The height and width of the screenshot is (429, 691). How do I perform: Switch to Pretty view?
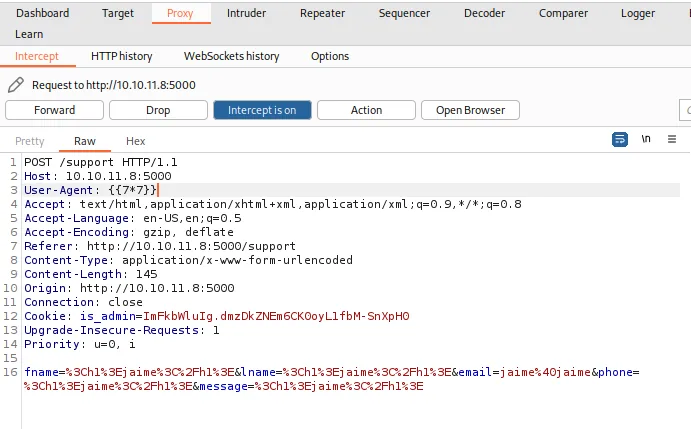pyautogui.click(x=30, y=141)
